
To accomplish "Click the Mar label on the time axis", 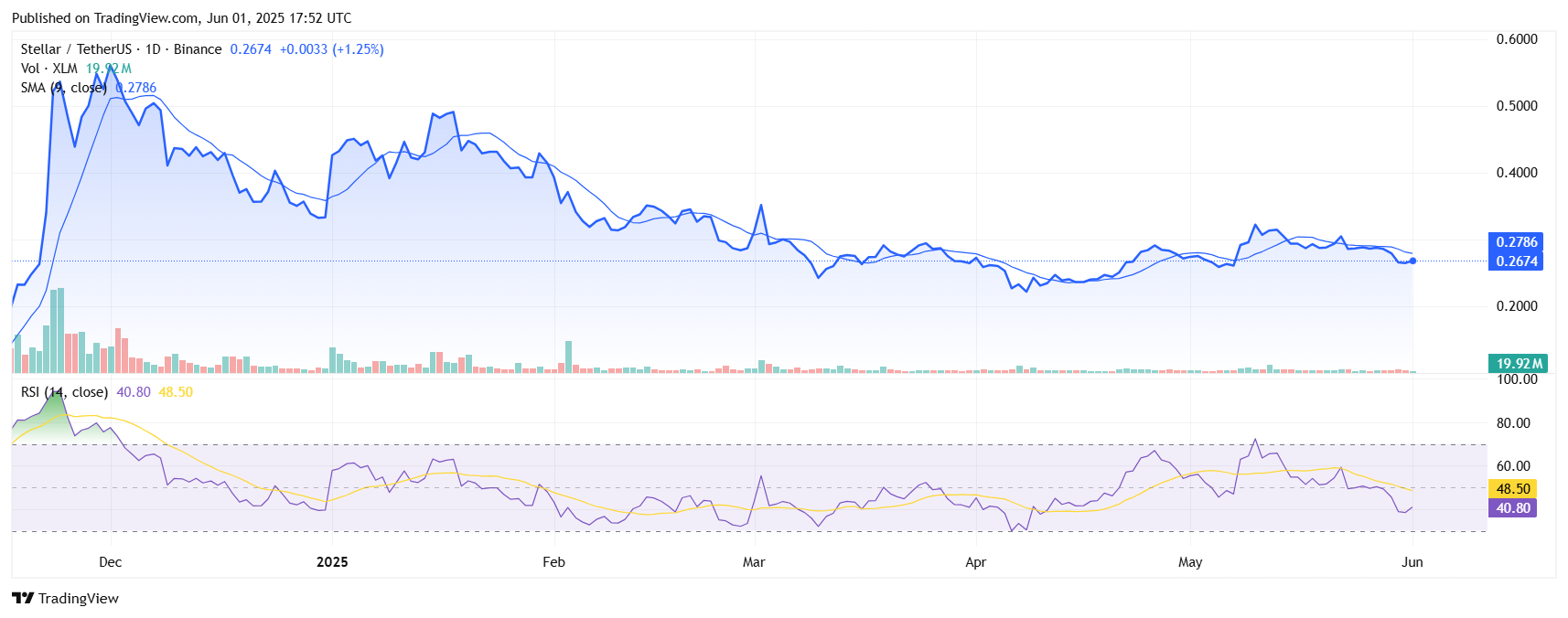I will 754,562.
